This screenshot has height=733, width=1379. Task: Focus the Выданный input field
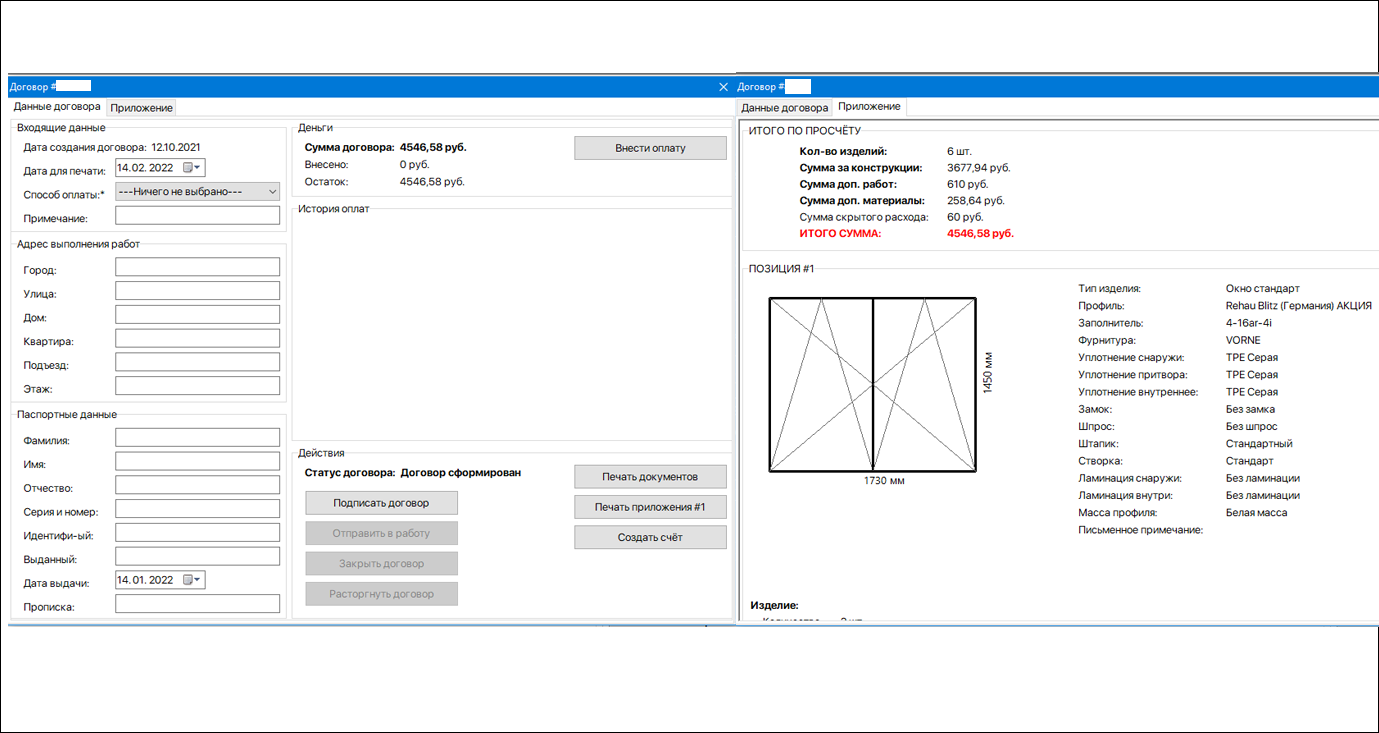coord(198,556)
